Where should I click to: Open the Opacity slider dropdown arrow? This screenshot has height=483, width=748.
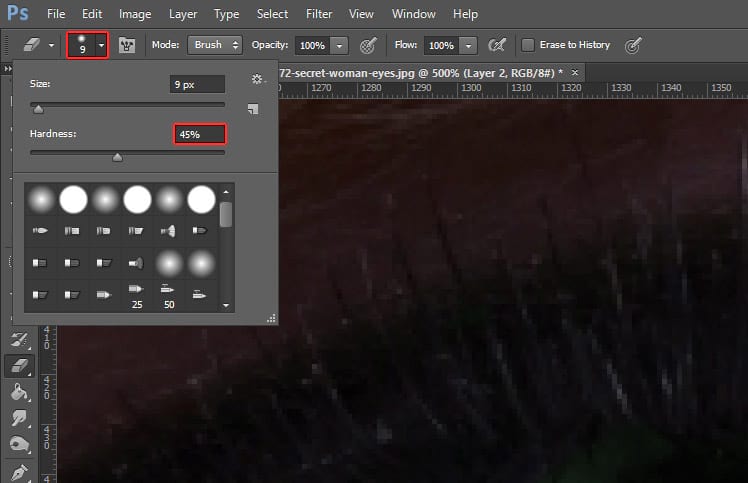(339, 46)
